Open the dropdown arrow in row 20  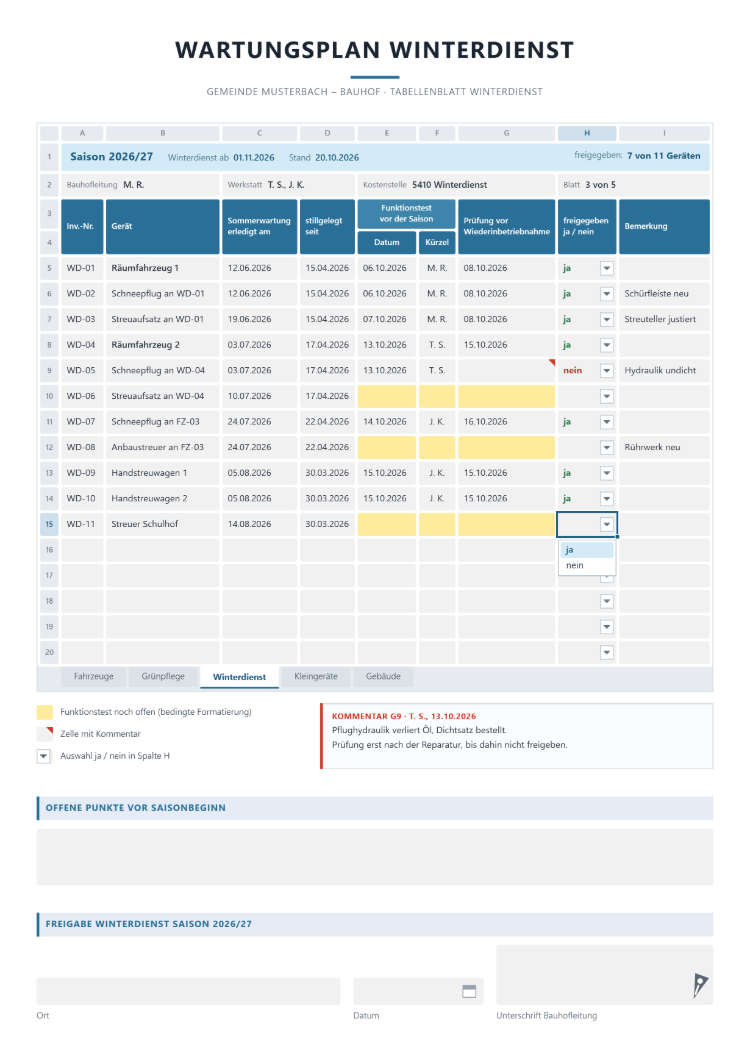607,652
